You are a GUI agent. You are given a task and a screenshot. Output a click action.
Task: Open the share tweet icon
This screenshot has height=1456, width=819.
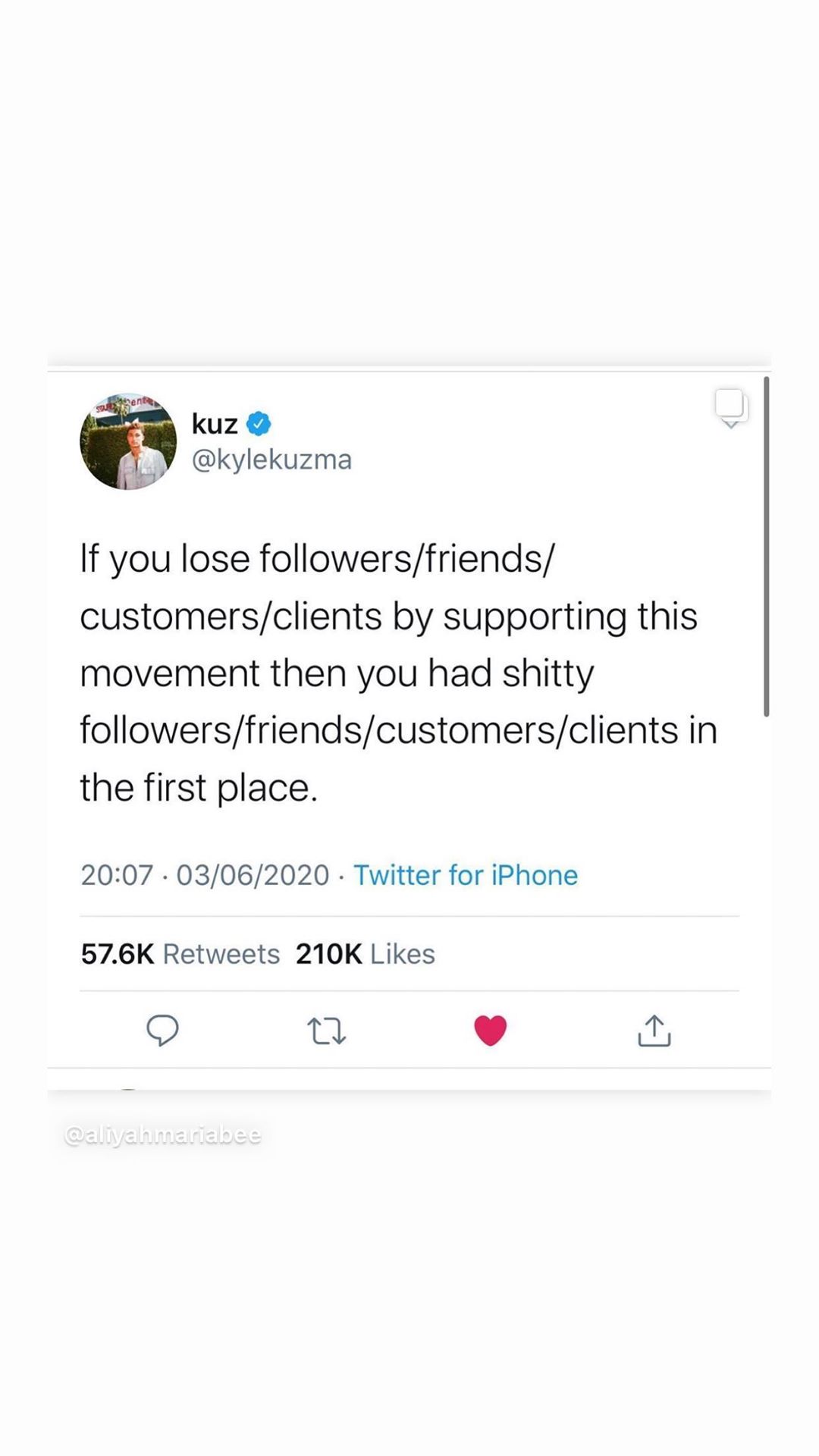point(654,1031)
